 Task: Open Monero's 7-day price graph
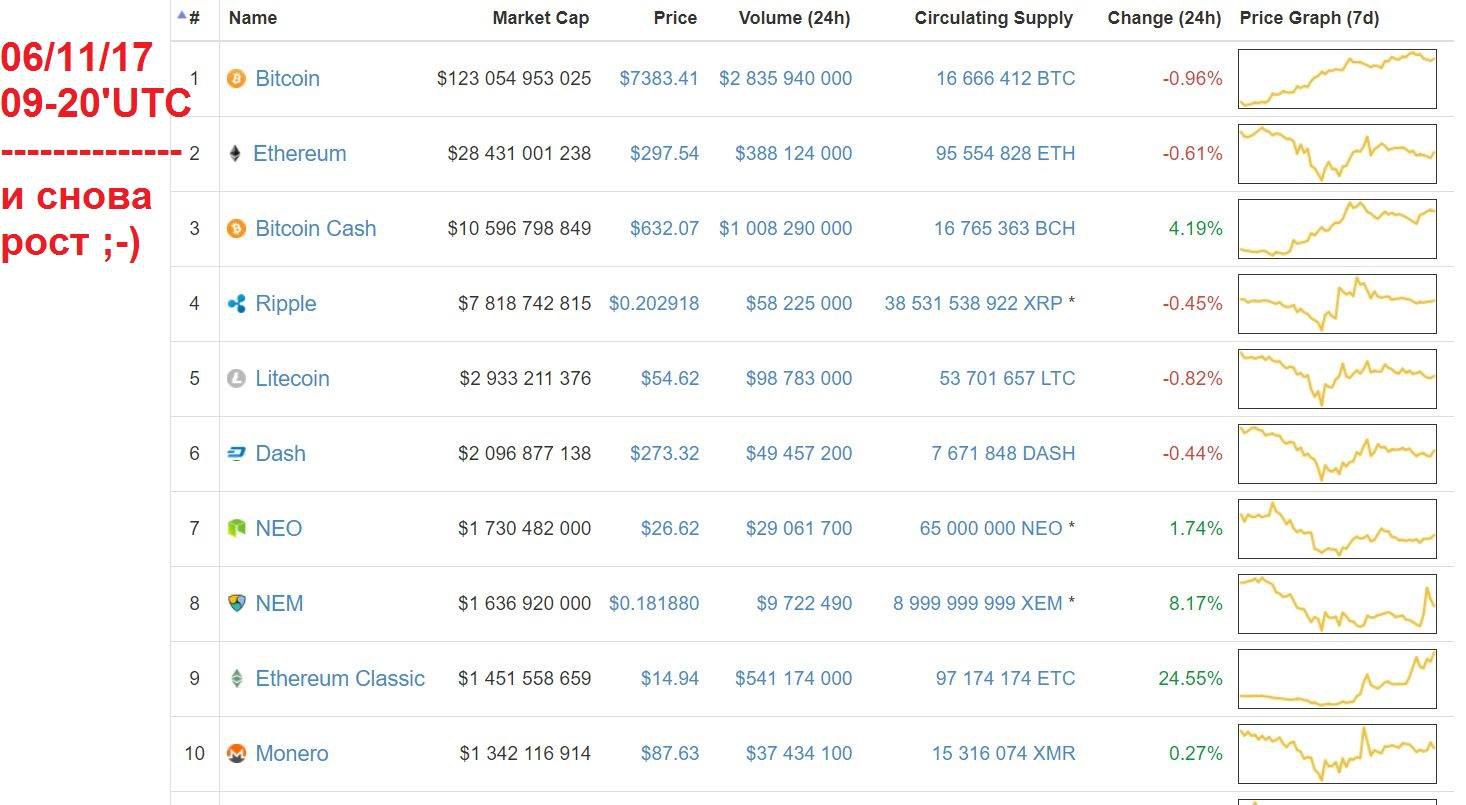point(1337,753)
